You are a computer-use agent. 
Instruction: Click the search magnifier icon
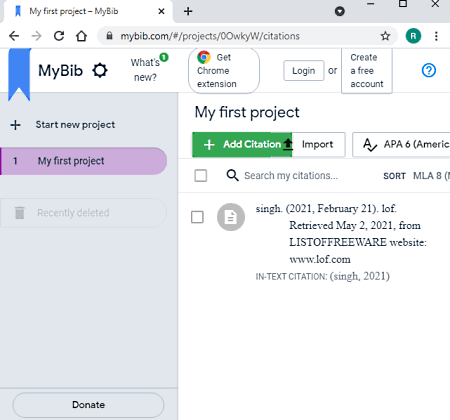click(232, 175)
